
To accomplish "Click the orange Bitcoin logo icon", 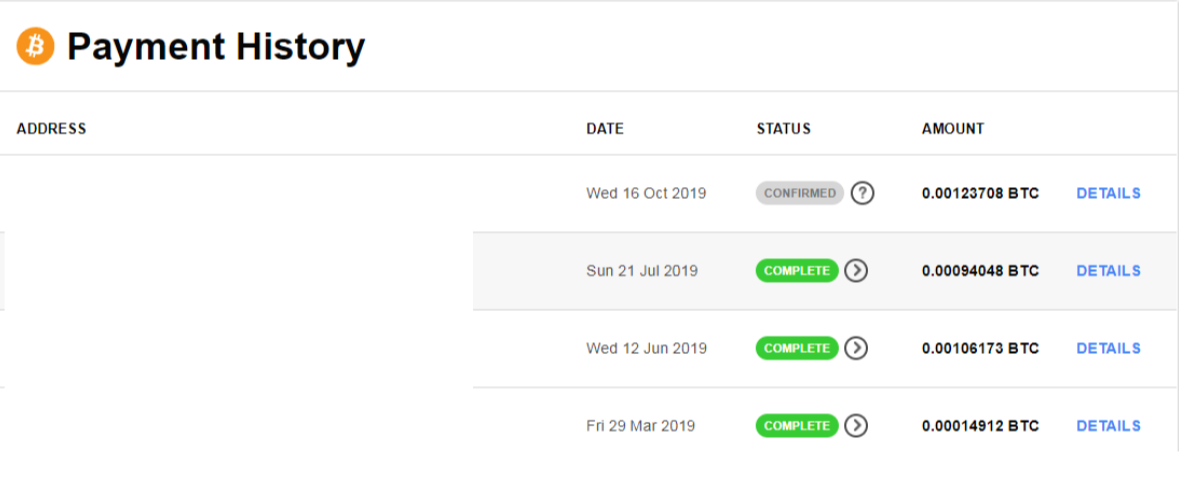I will pos(35,47).
